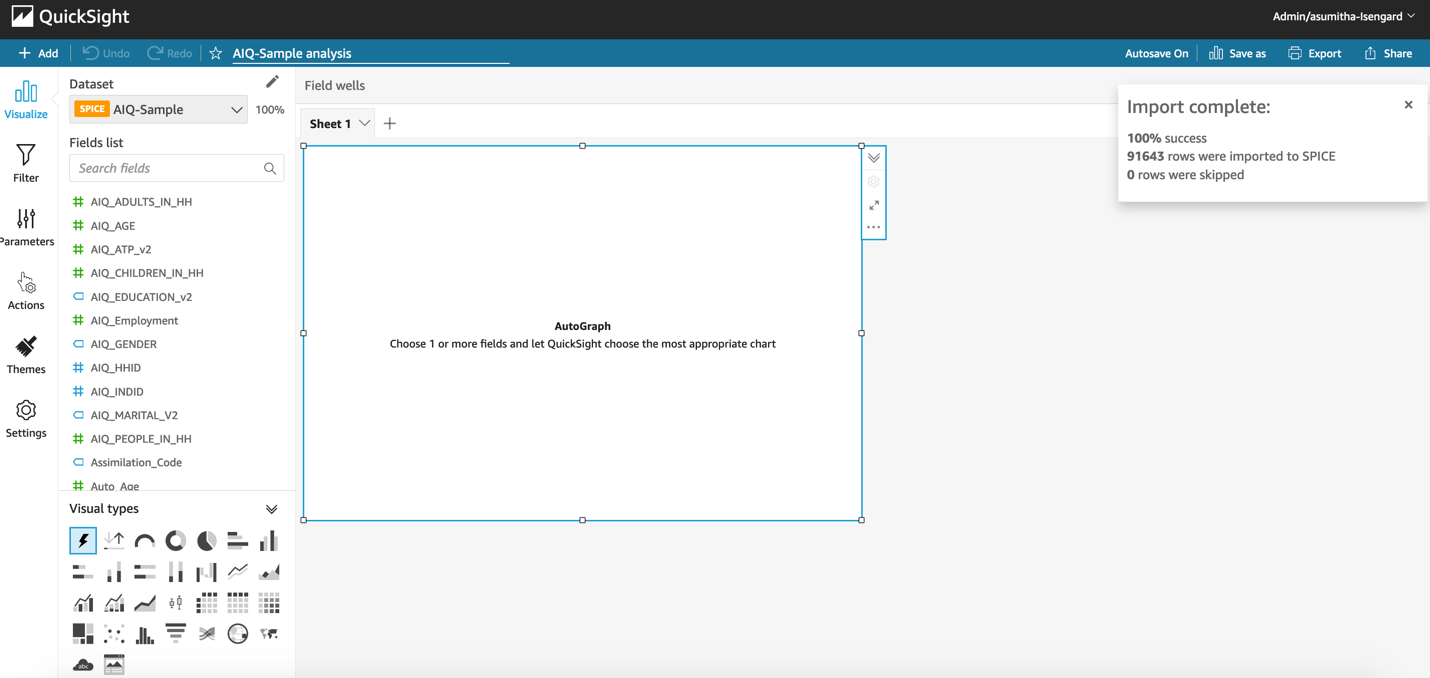The width and height of the screenshot is (1430, 678).
Task: Click the Share button
Action: tap(1388, 53)
